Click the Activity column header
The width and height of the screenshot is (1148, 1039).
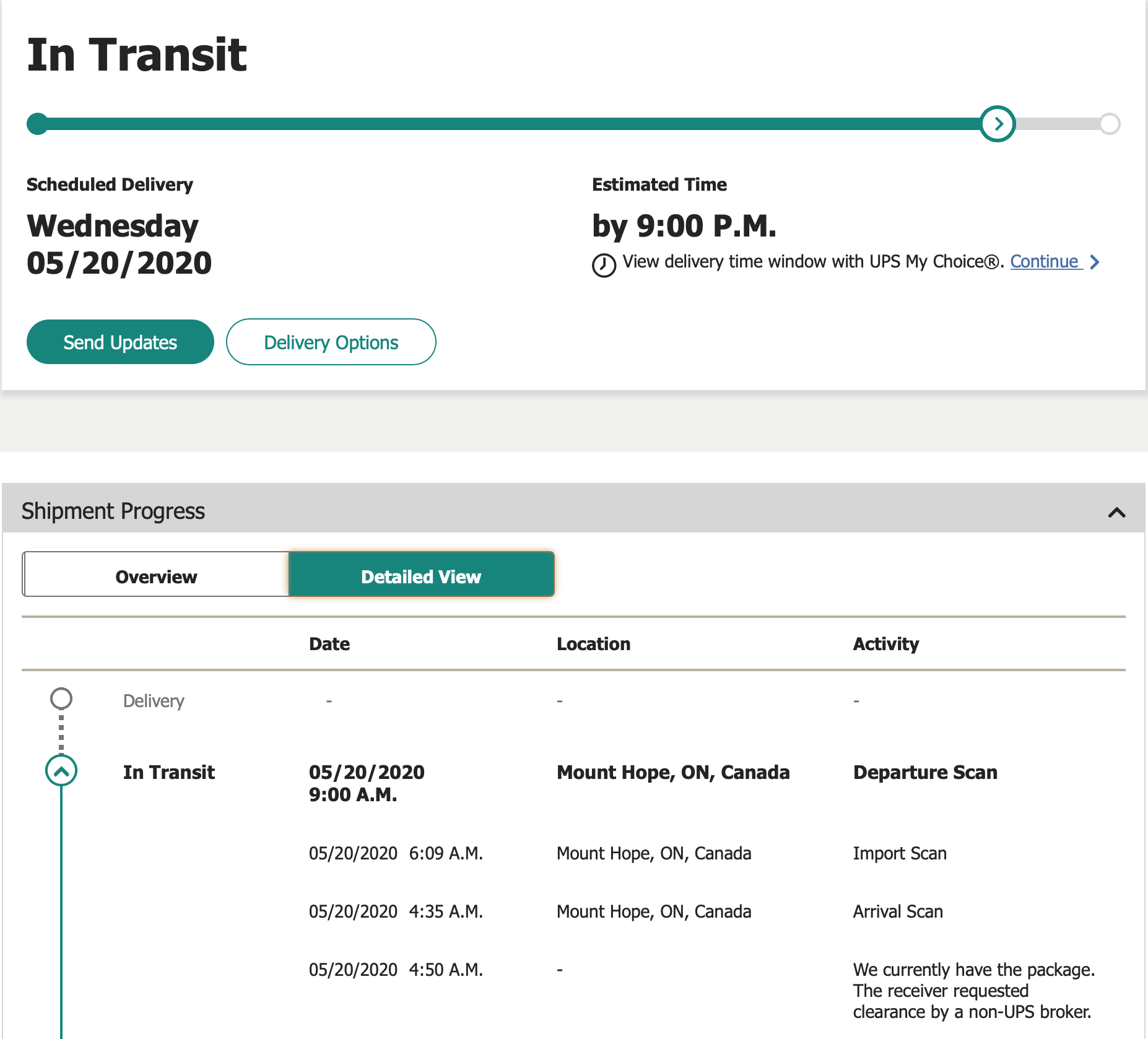click(x=885, y=644)
